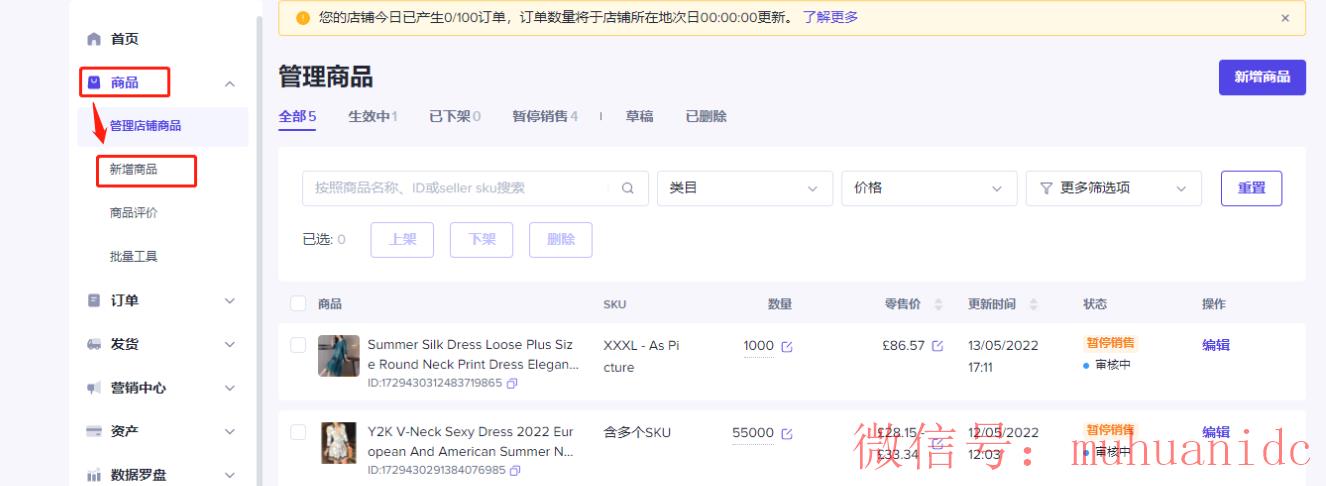
Task: Click 编辑 for Summer Silk Dress
Action: (1216, 345)
